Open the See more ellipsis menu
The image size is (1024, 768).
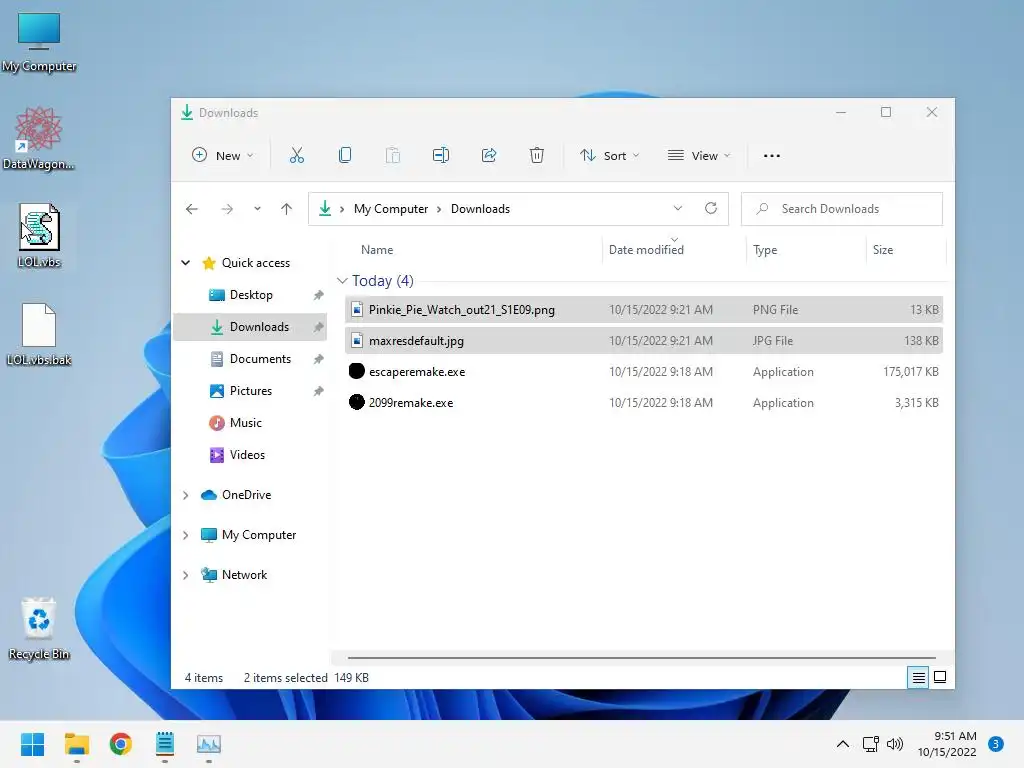point(772,155)
